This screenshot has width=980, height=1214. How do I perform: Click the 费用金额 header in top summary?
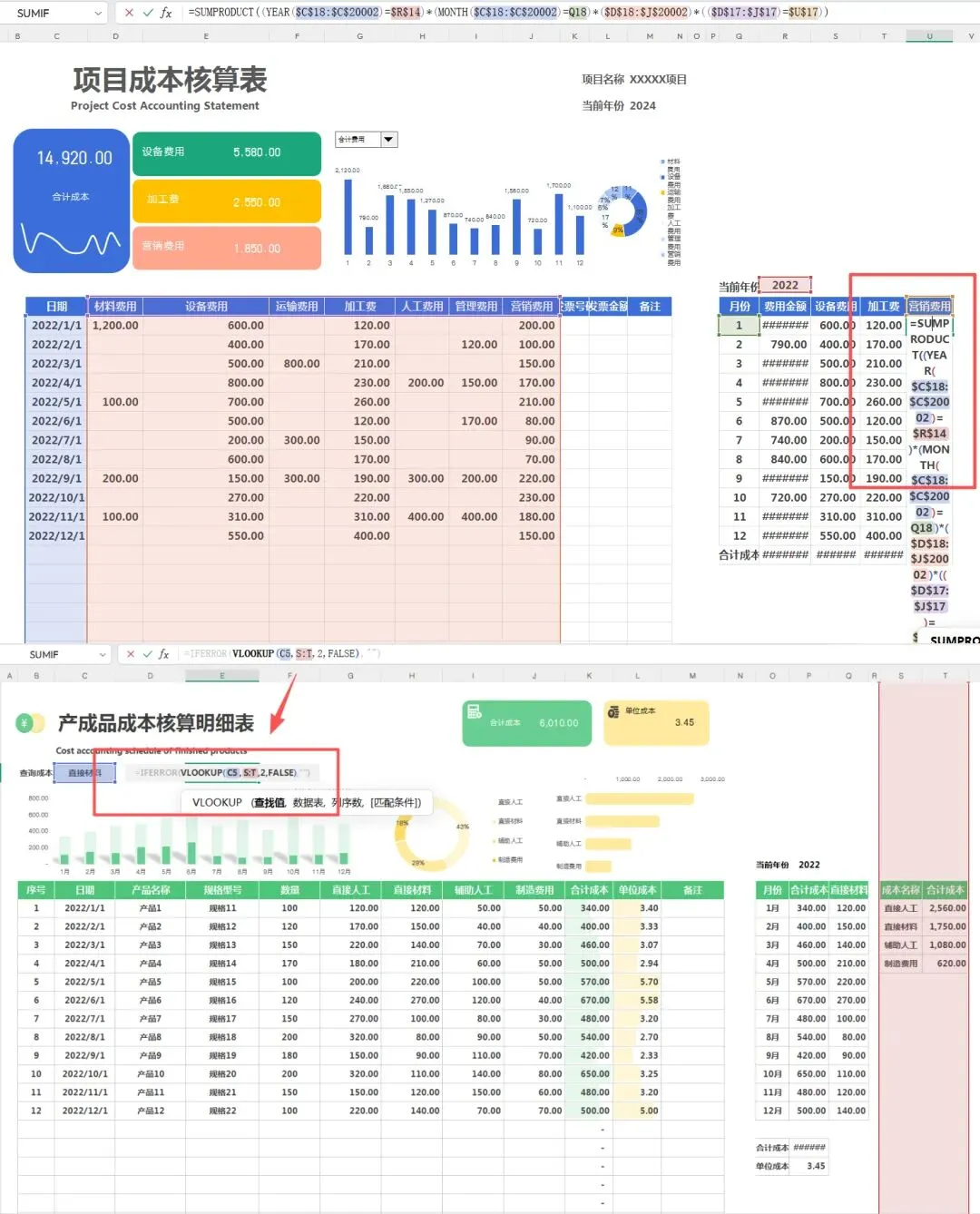pos(785,307)
